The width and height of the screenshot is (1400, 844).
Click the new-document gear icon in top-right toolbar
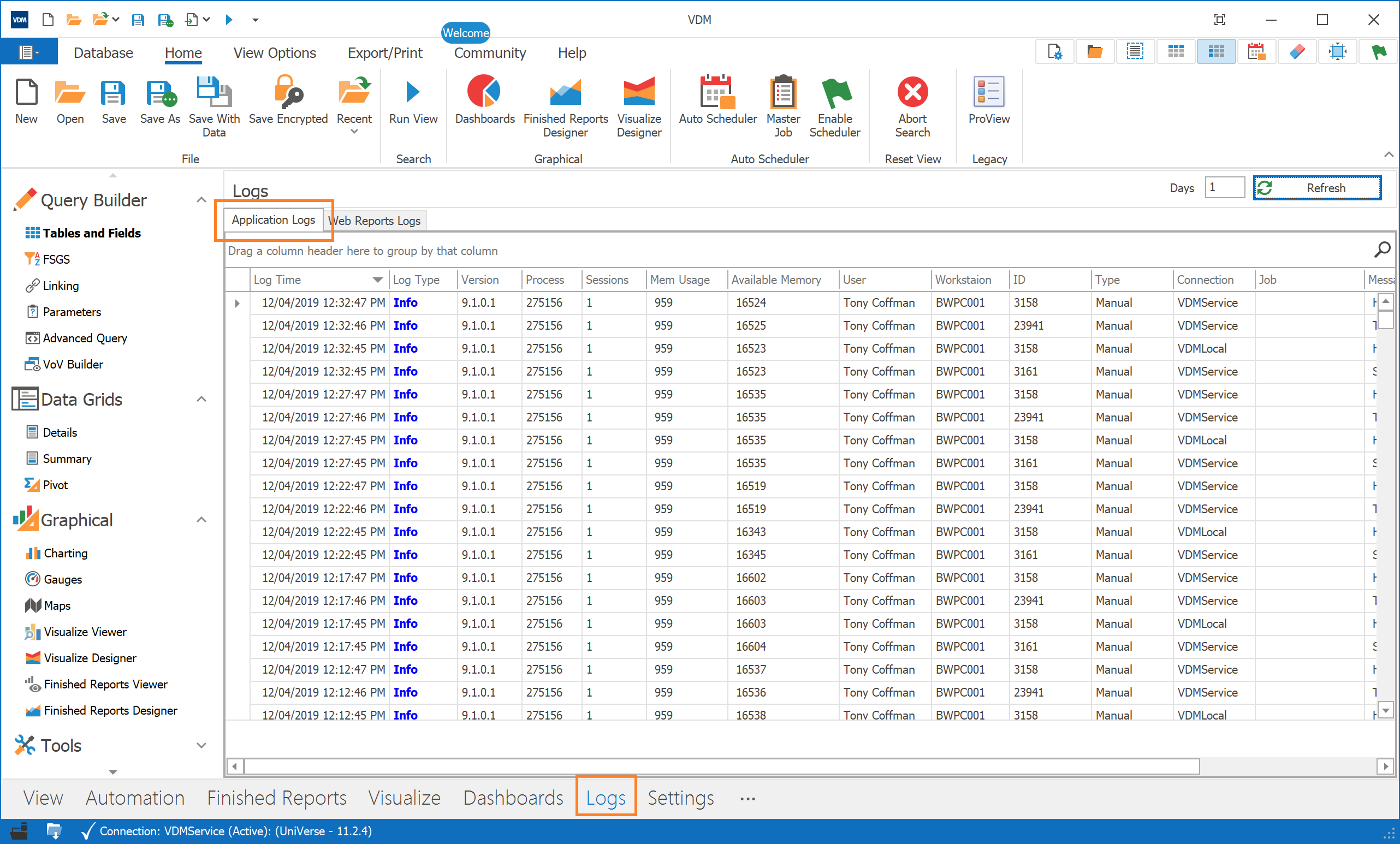(x=1054, y=52)
